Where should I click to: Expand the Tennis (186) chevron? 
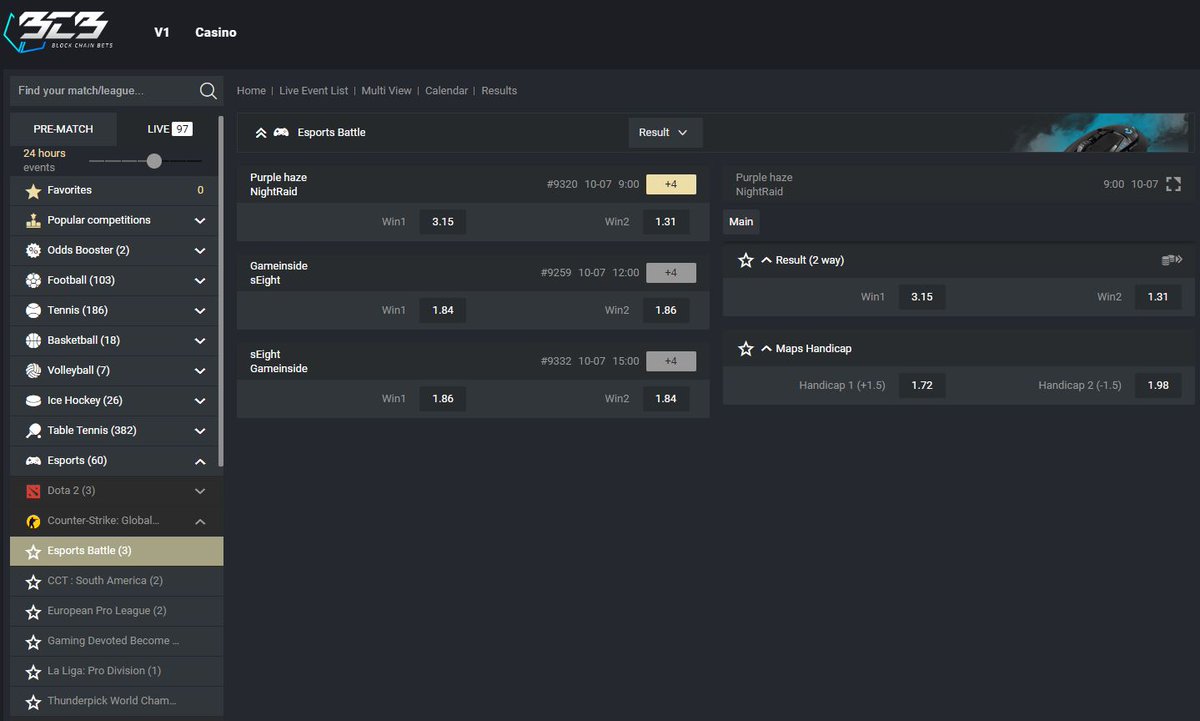tap(200, 310)
